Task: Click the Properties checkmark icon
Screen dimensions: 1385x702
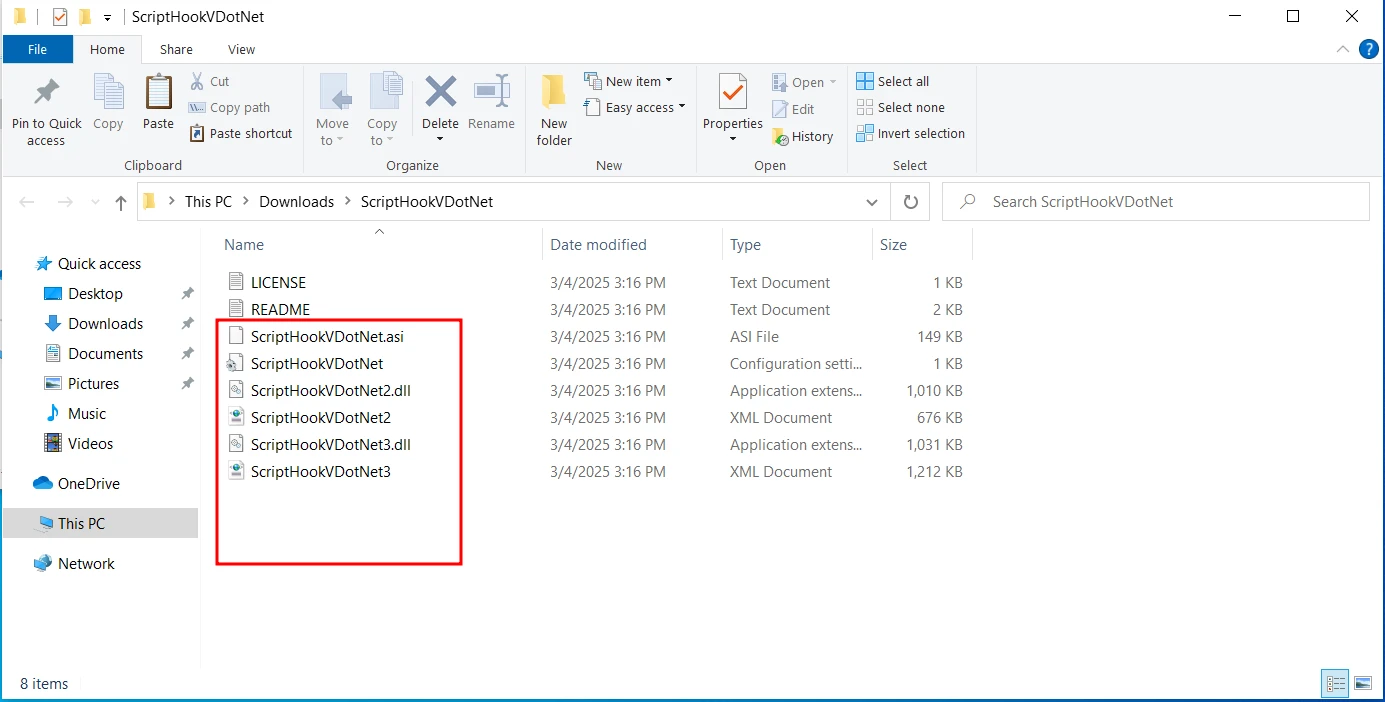Action: (x=733, y=93)
